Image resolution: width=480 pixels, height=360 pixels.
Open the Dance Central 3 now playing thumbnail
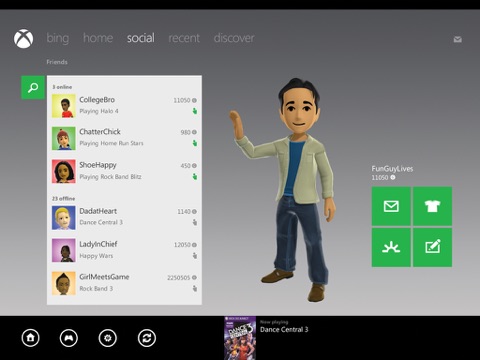pyautogui.click(x=240, y=338)
